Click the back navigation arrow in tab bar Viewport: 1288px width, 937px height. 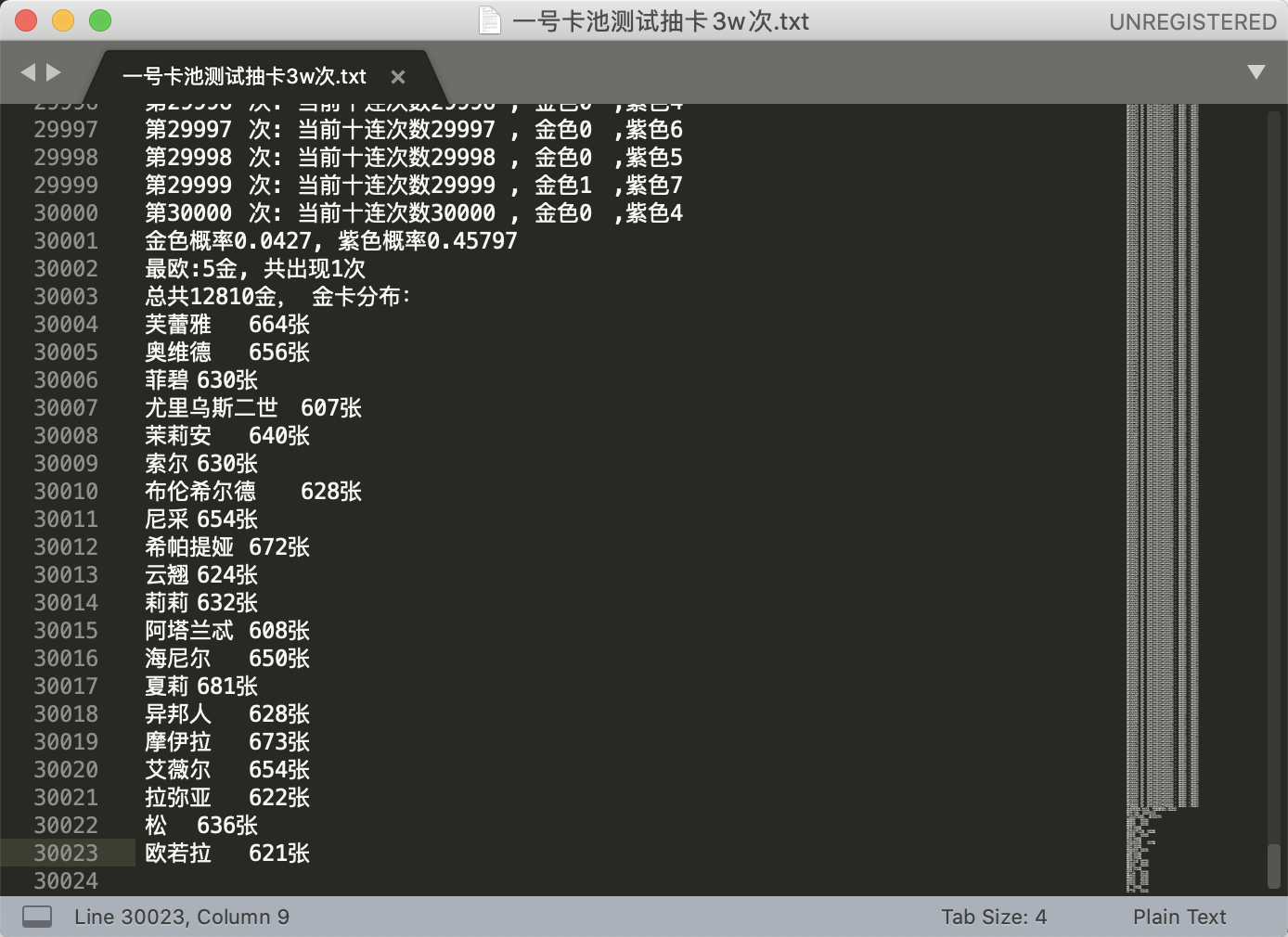click(28, 72)
